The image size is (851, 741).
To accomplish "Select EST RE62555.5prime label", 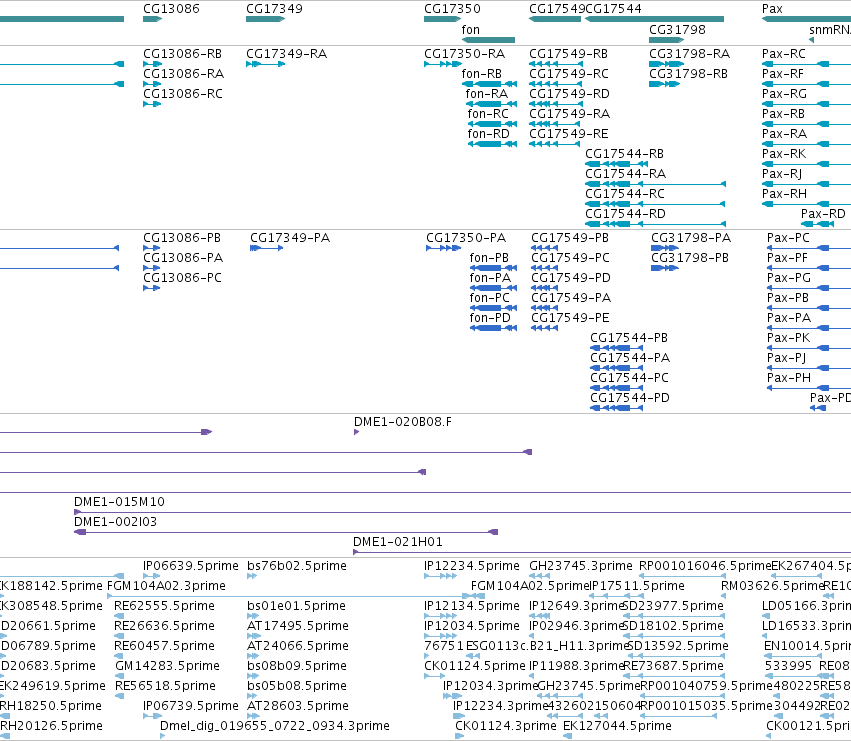I will tap(164, 606).
